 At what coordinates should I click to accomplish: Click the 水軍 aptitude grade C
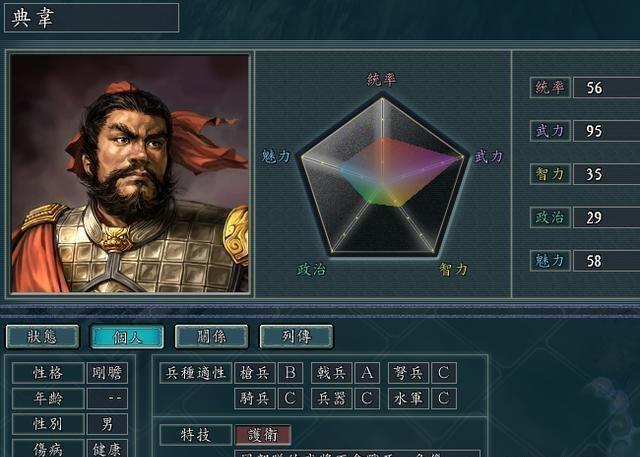click(x=444, y=398)
